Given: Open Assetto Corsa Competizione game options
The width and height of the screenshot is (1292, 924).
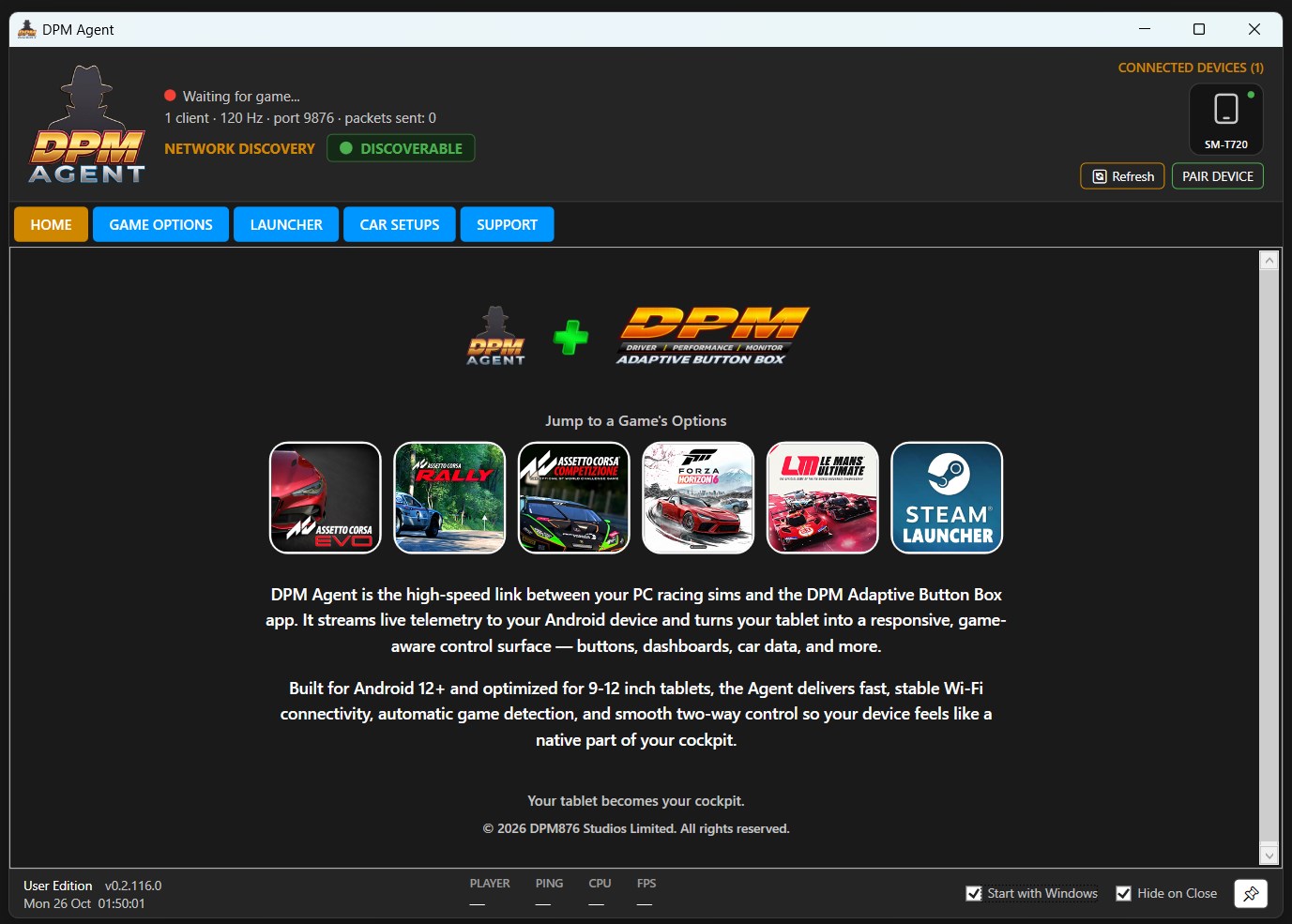Looking at the screenshot, I should (x=574, y=498).
